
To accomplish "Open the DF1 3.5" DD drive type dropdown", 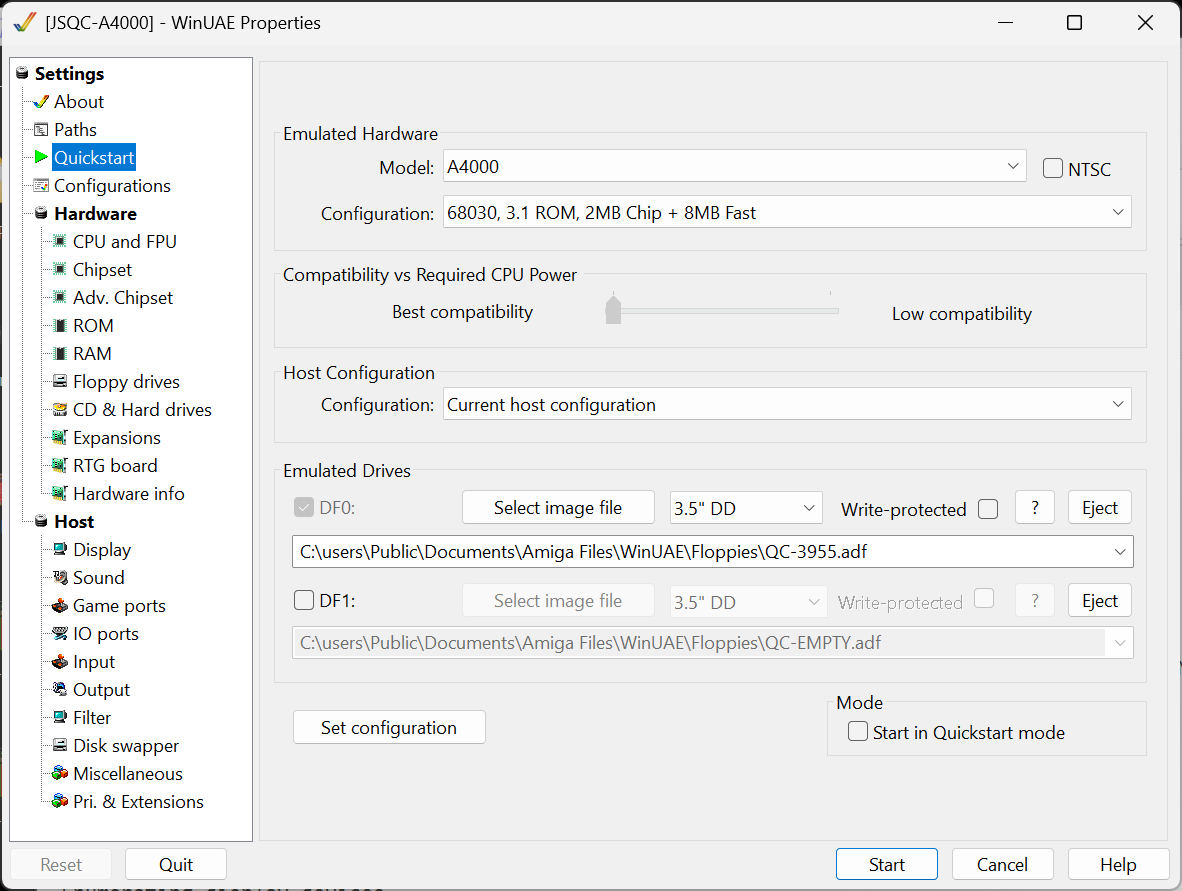I will pos(748,602).
